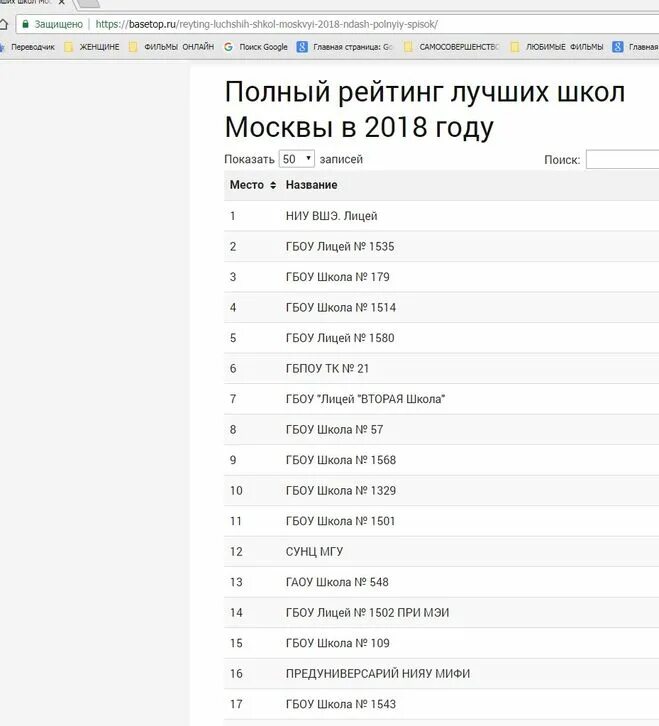Viewport: 659px width, 726px height.
Task: Select row ГБОУ Школа № 1329
Action: [x=441, y=491]
